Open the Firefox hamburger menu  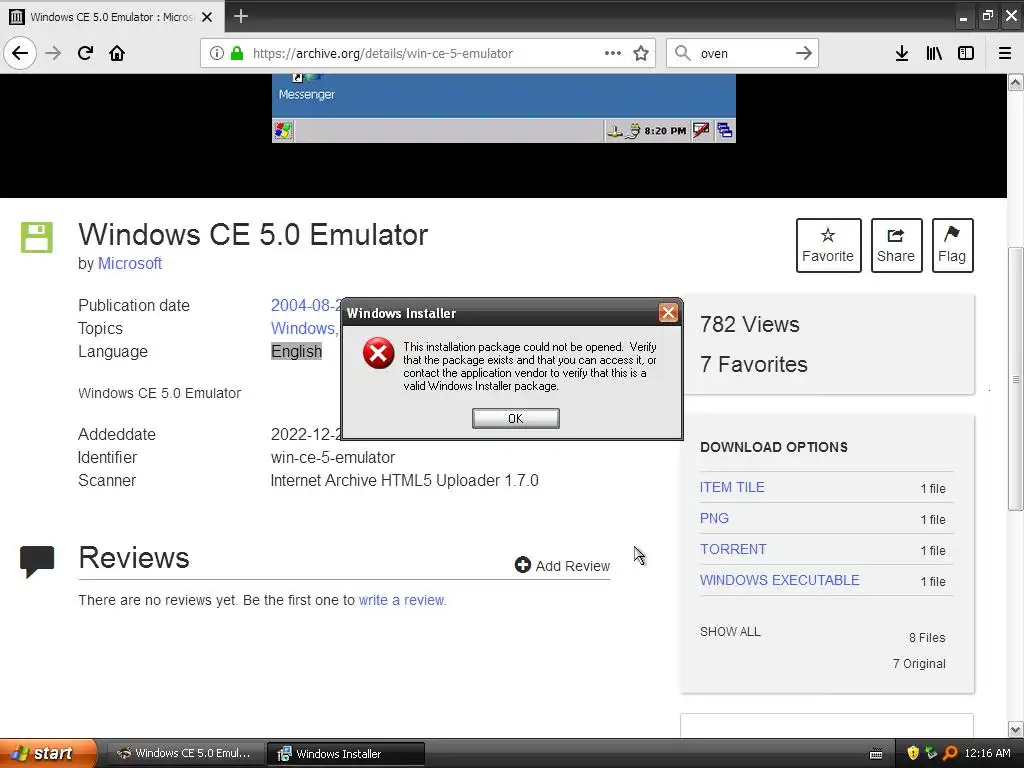(1004, 53)
